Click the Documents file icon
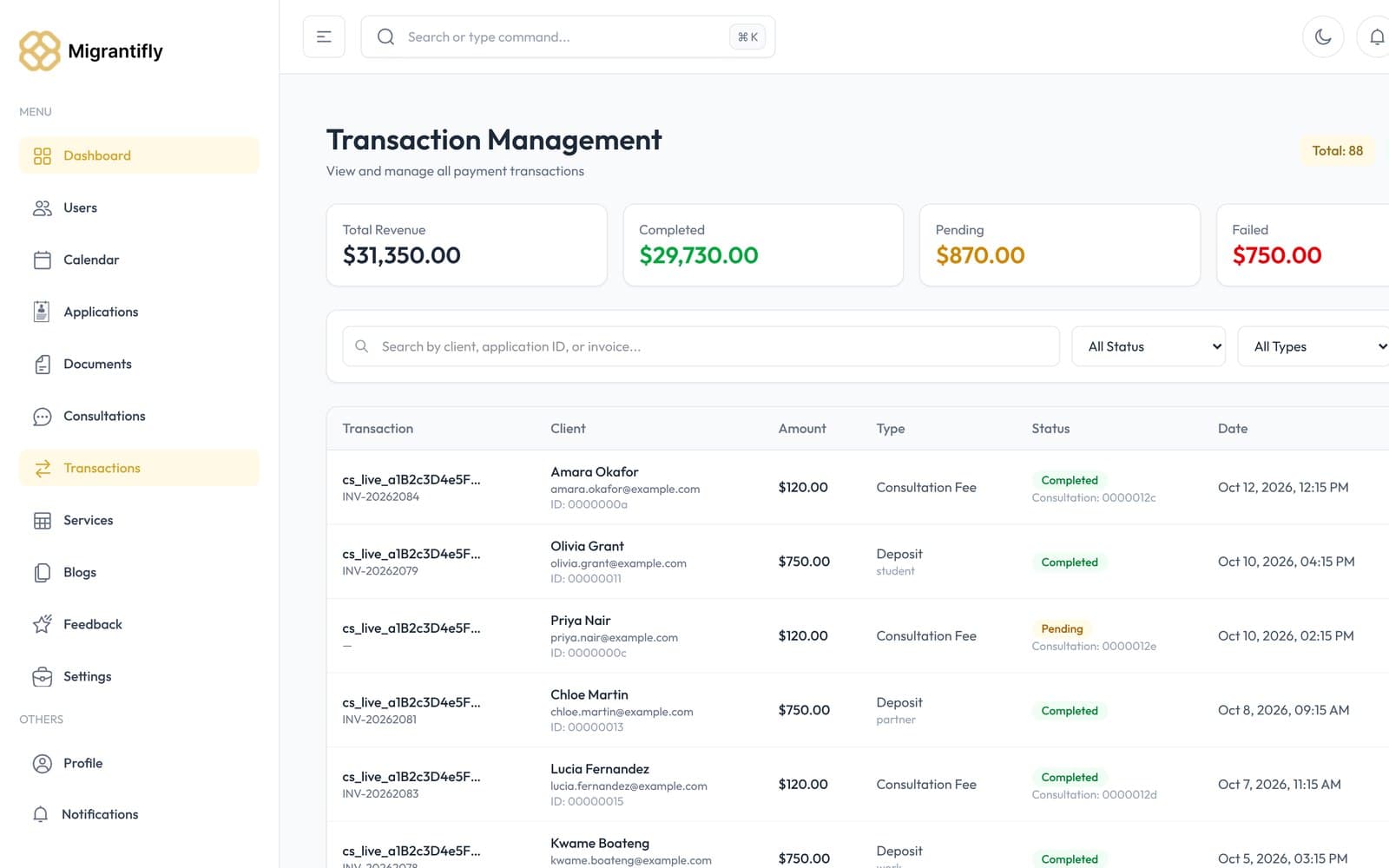Screen dimensions: 1389x868 [x=42, y=364]
